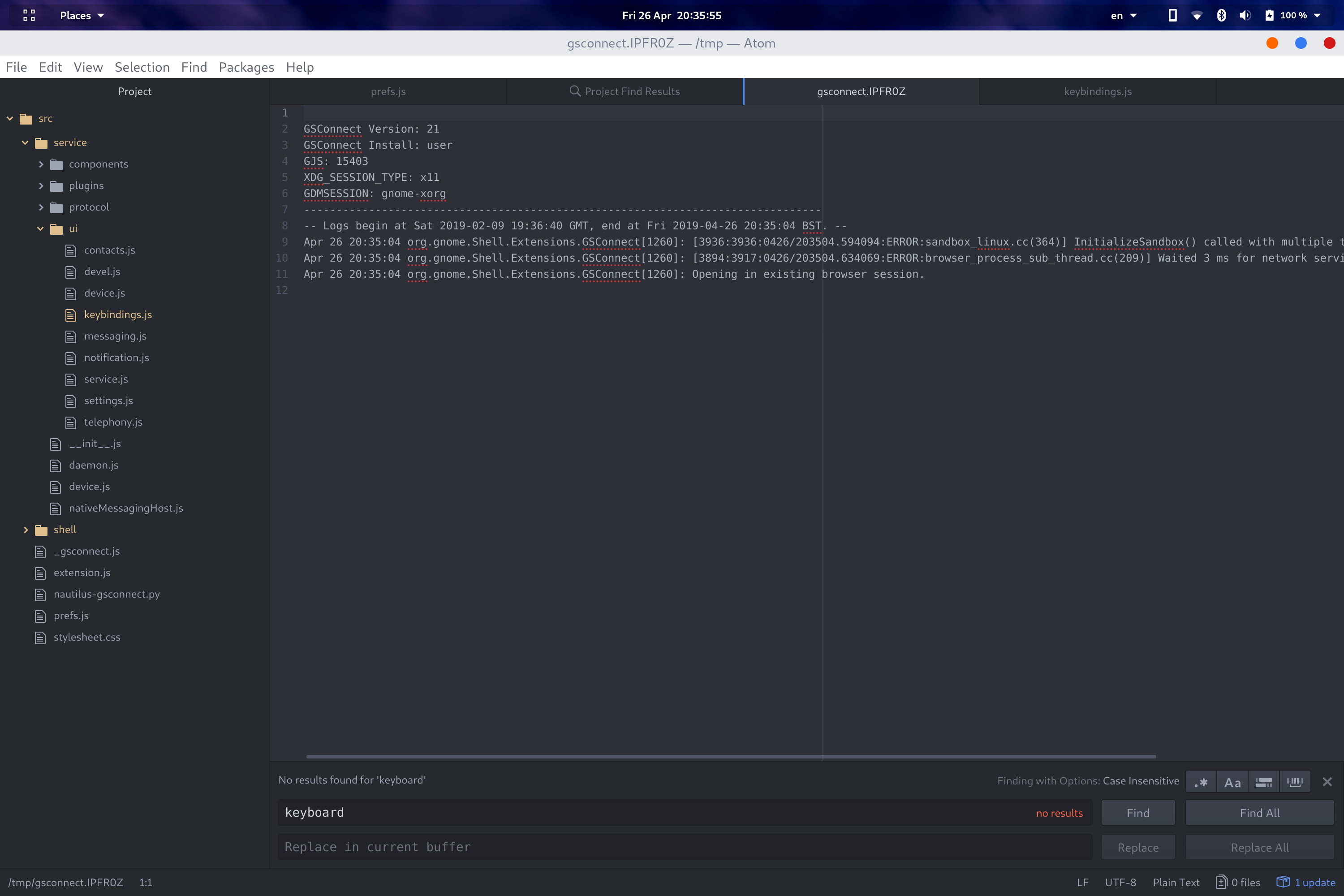The image size is (1344, 896).
Task: Expand the plugins folder chevron
Action: click(x=41, y=186)
